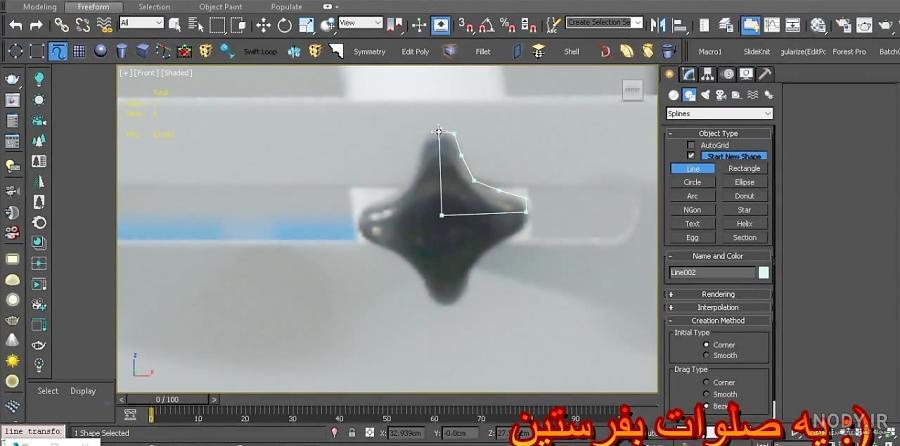Click the Ellipse spline button
The width and height of the screenshot is (900, 446).
pyautogui.click(x=744, y=182)
